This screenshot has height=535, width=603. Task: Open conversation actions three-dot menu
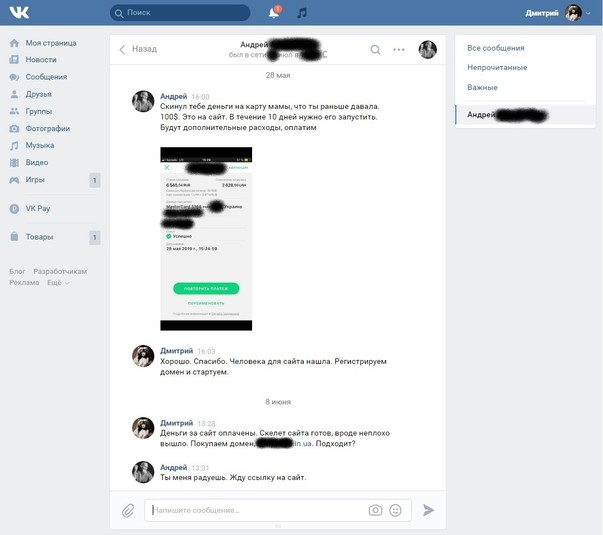[x=399, y=50]
